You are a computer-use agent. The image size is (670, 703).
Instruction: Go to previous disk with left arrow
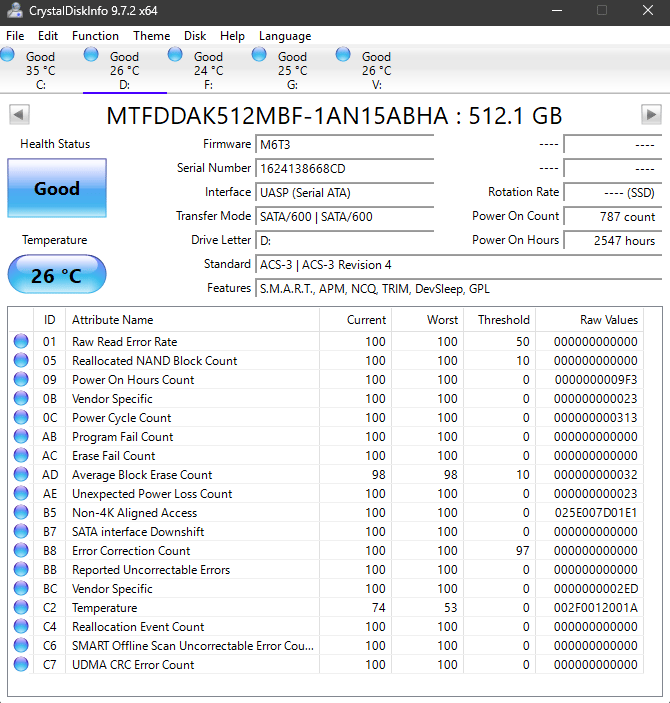tap(19, 115)
